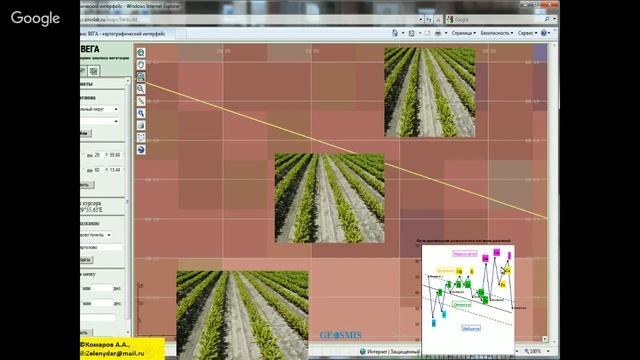Click the Zelenydar@mail.ru email text
The width and height of the screenshot is (640, 360).
point(115,353)
